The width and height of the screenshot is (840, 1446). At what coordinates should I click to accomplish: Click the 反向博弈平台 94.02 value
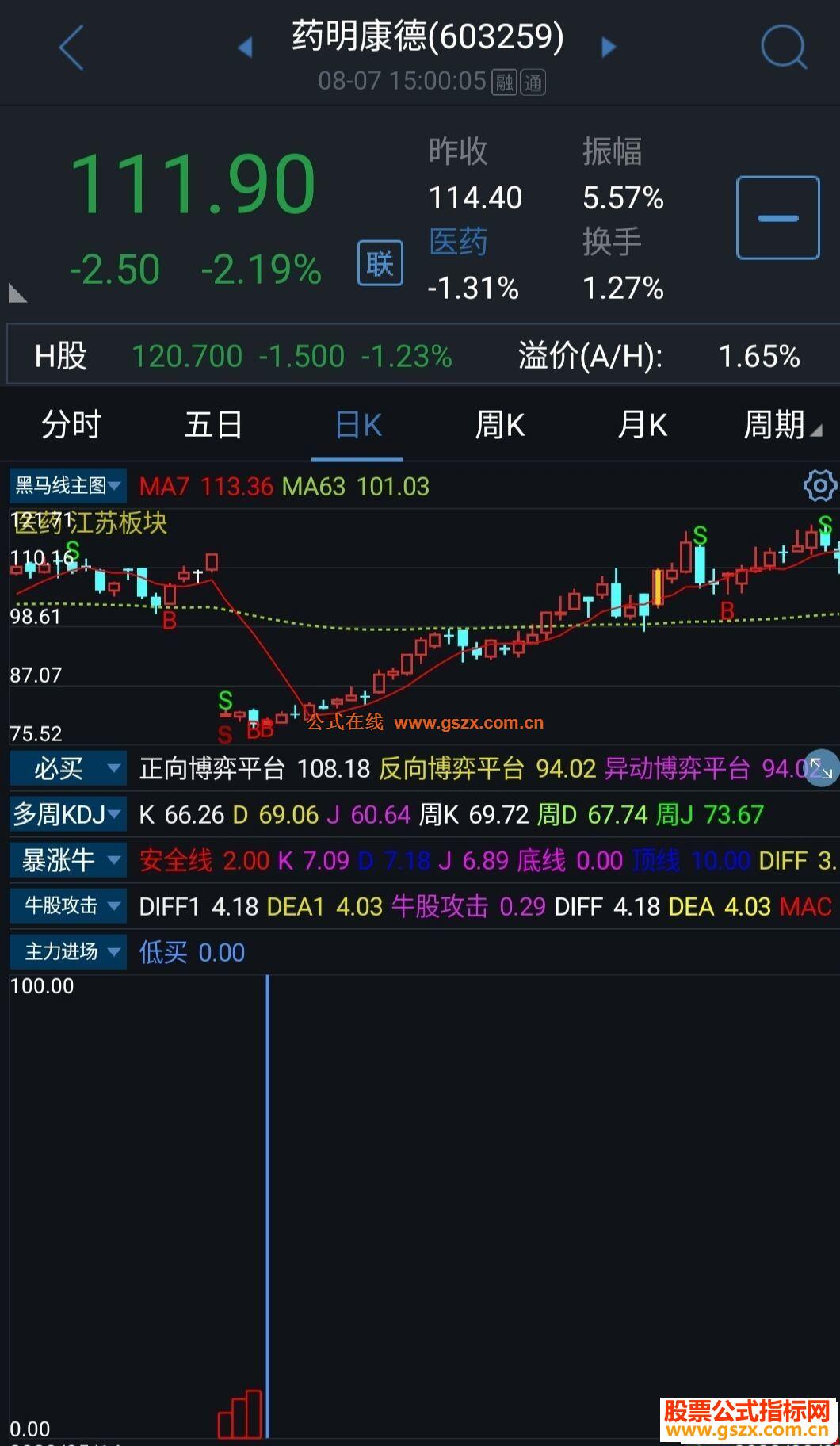487,768
